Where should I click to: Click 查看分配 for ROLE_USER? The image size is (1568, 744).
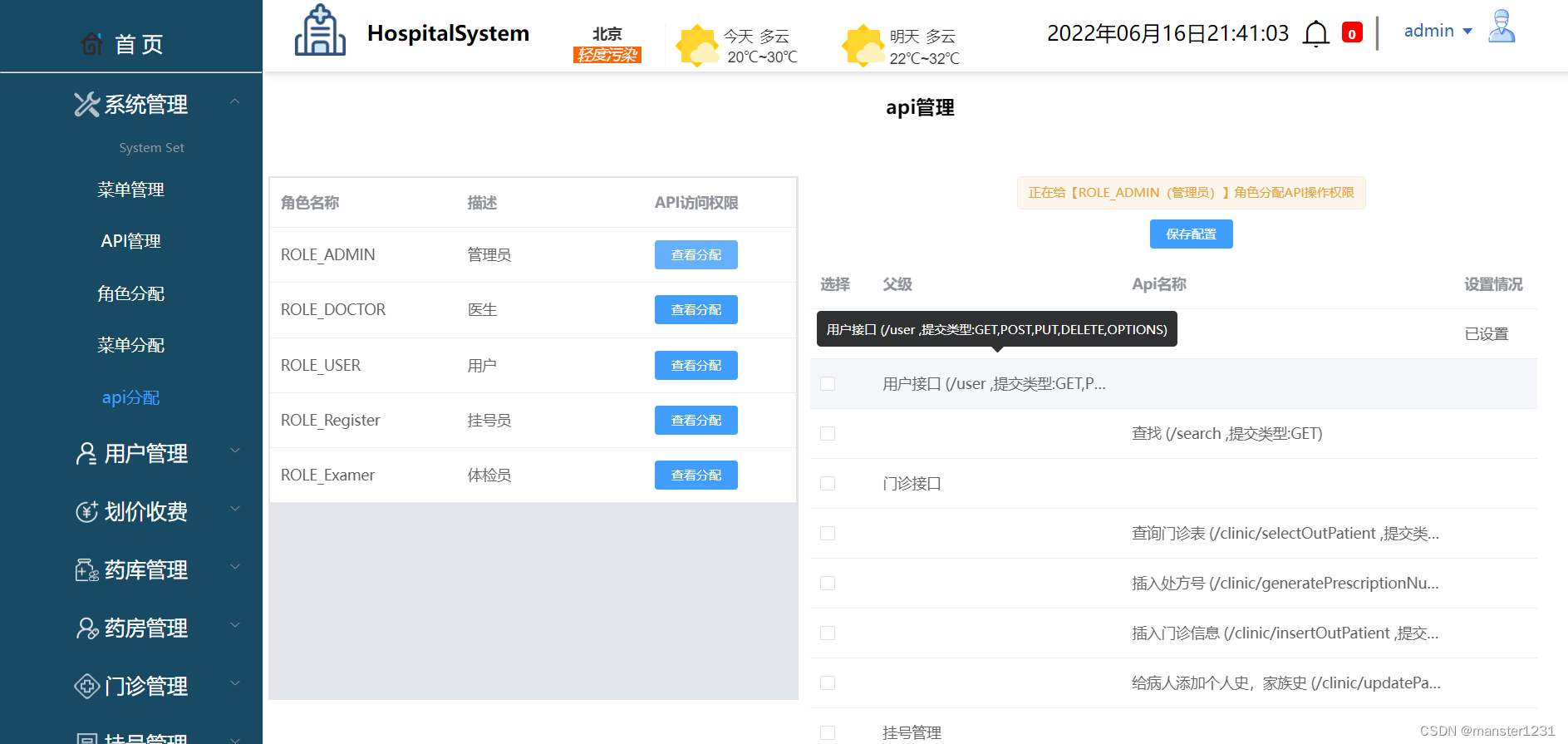pyautogui.click(x=696, y=366)
